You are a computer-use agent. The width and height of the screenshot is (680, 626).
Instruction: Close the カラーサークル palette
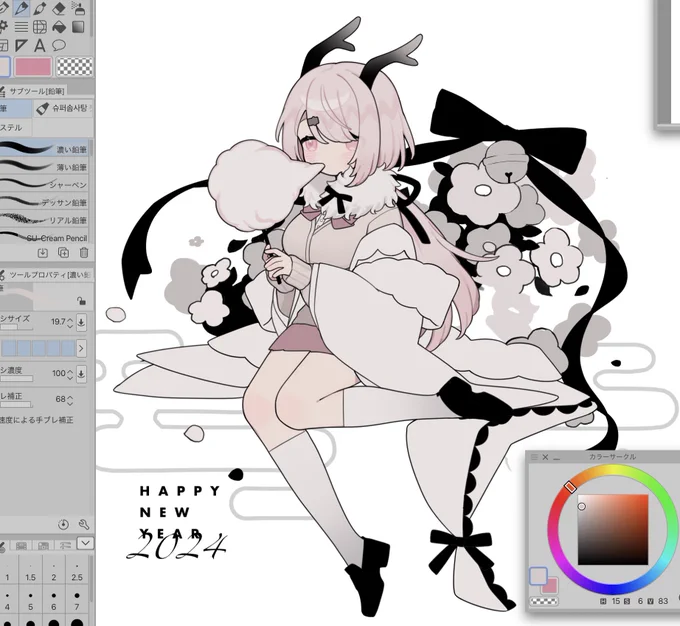(x=546, y=457)
